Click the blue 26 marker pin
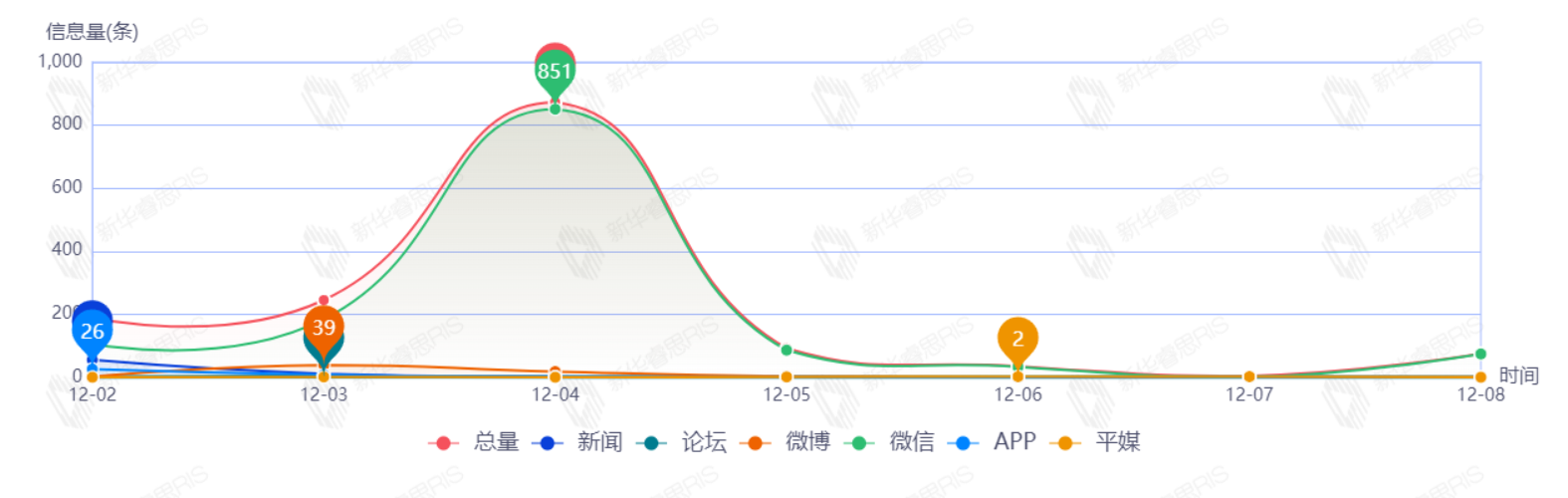 (x=93, y=332)
